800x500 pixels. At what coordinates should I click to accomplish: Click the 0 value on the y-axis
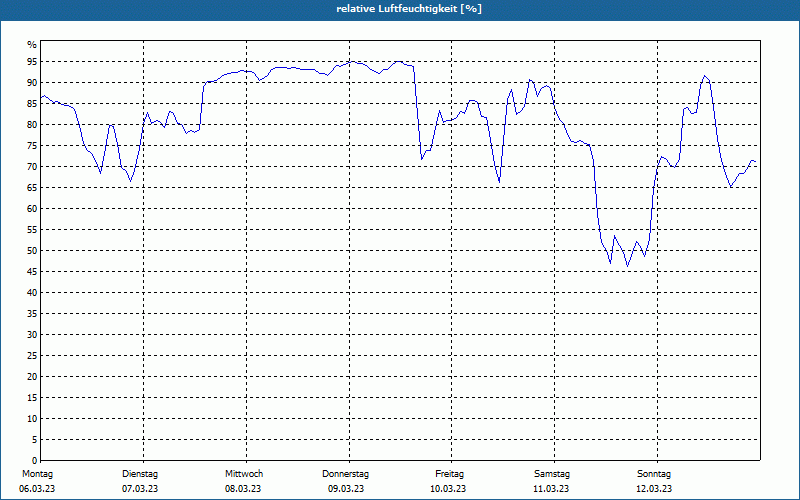click(35, 460)
